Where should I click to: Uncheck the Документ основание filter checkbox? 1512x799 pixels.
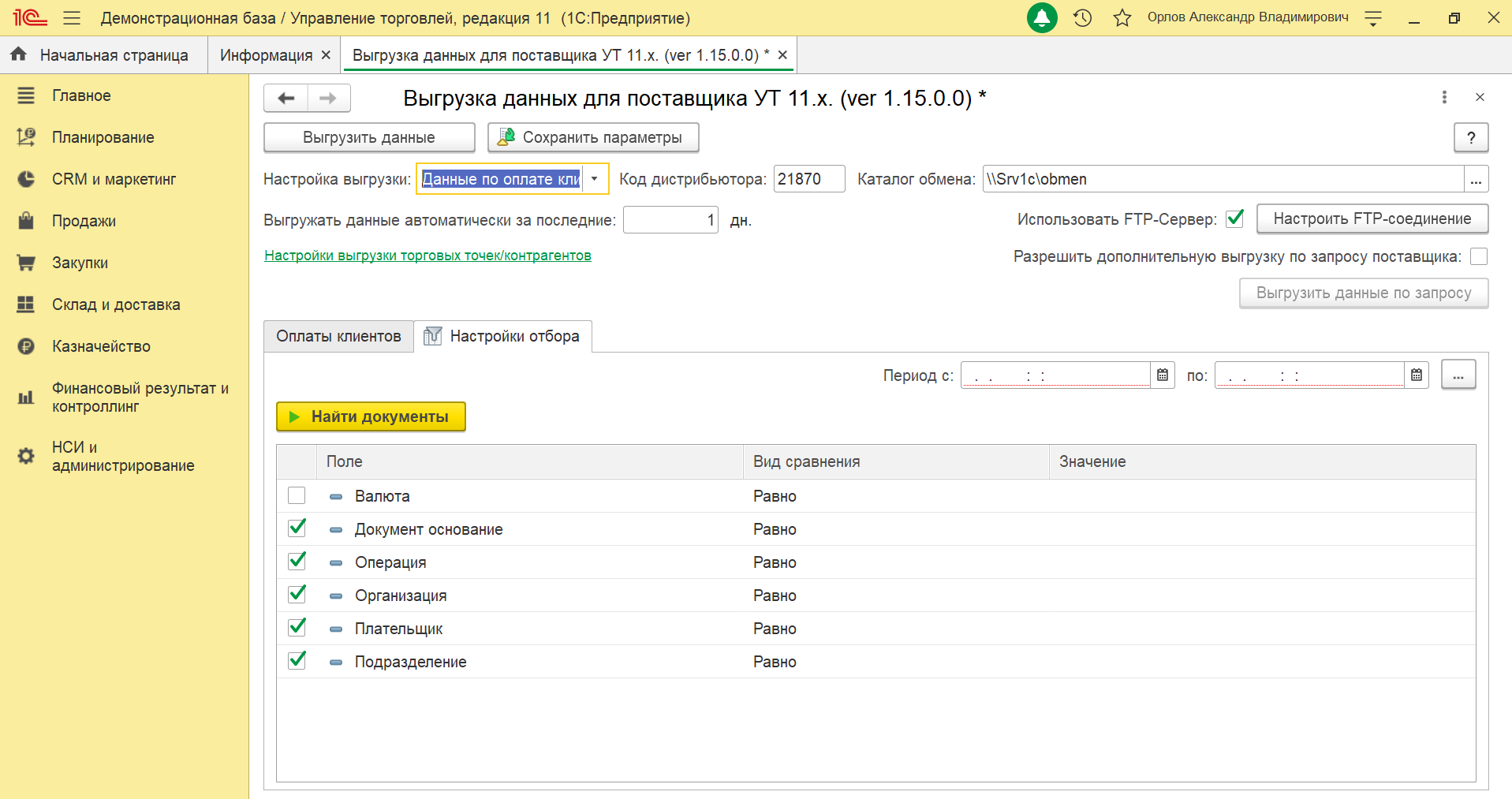click(297, 528)
